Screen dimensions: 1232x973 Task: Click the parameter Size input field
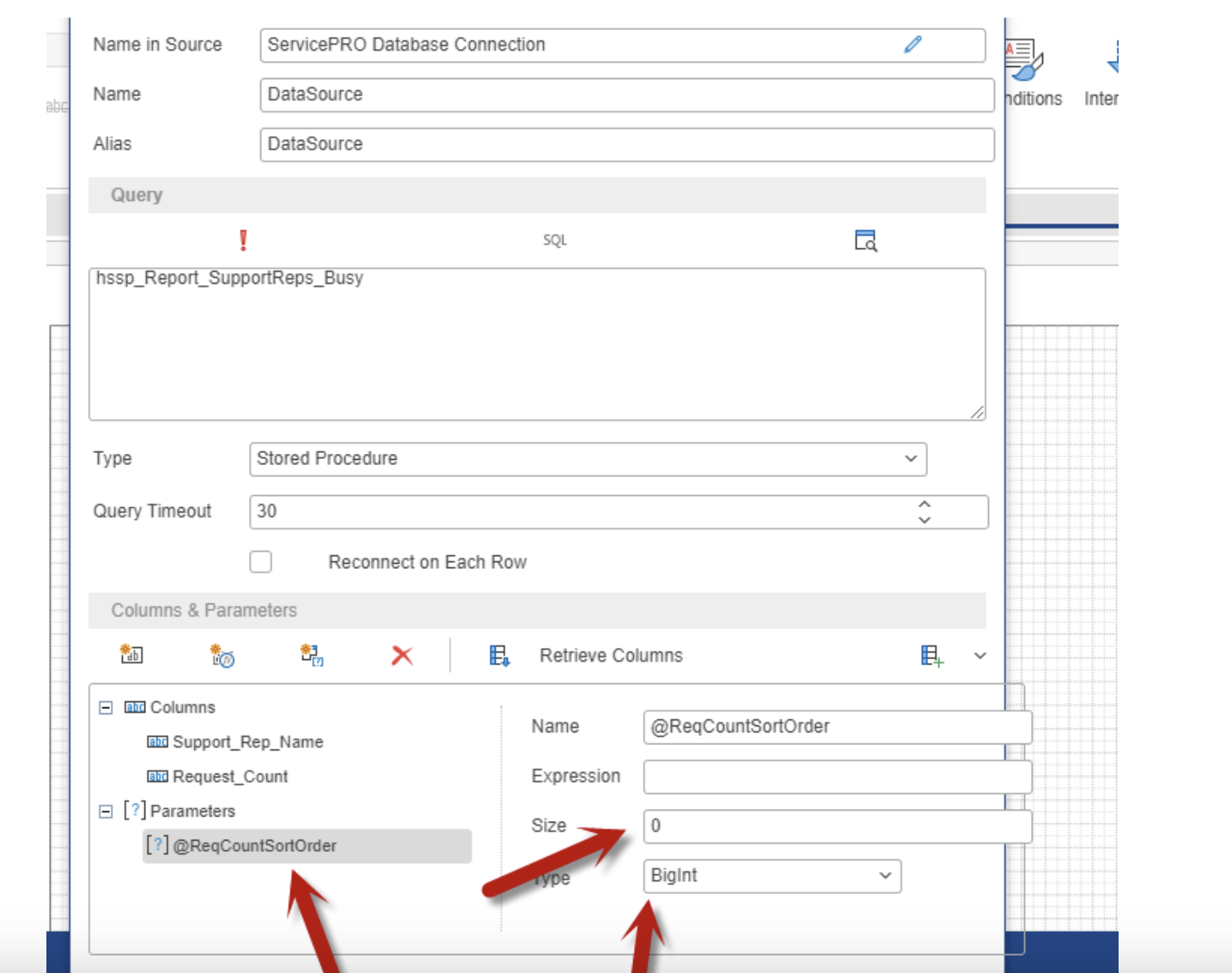(x=836, y=826)
